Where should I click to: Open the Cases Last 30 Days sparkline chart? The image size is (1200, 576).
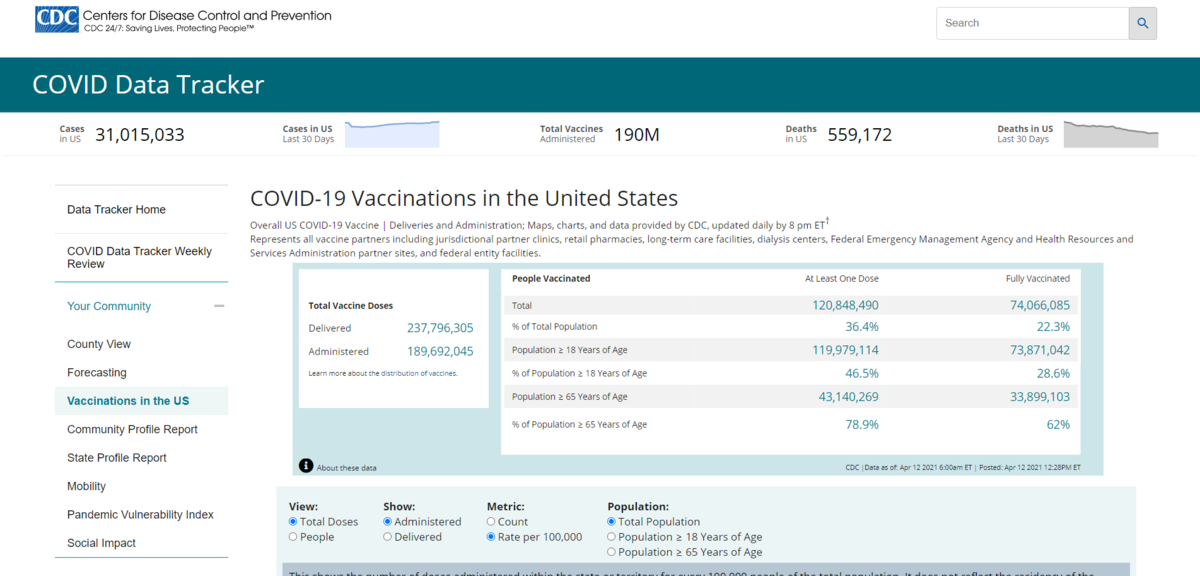(392, 134)
